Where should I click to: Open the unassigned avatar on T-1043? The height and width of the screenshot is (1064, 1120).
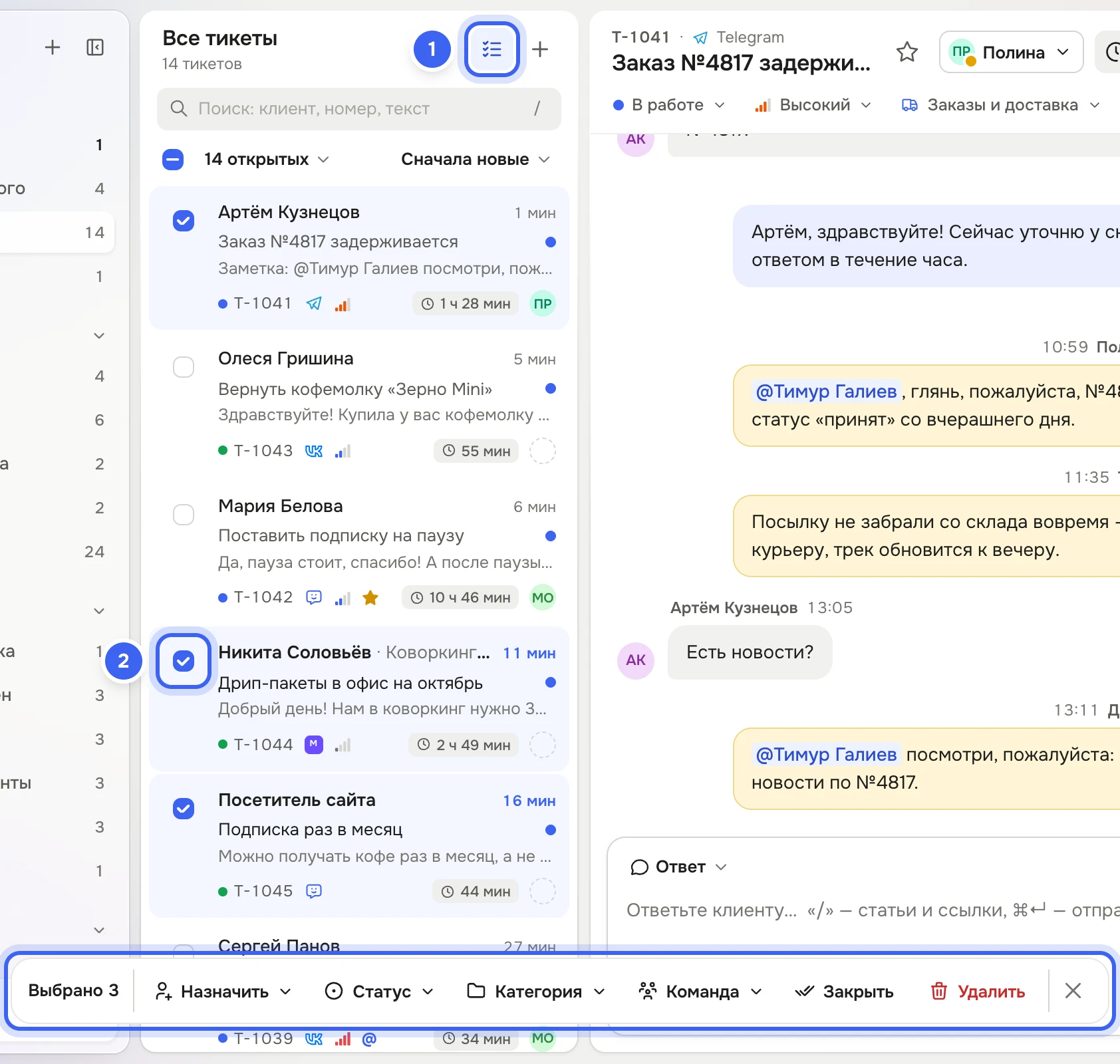pyautogui.click(x=543, y=451)
